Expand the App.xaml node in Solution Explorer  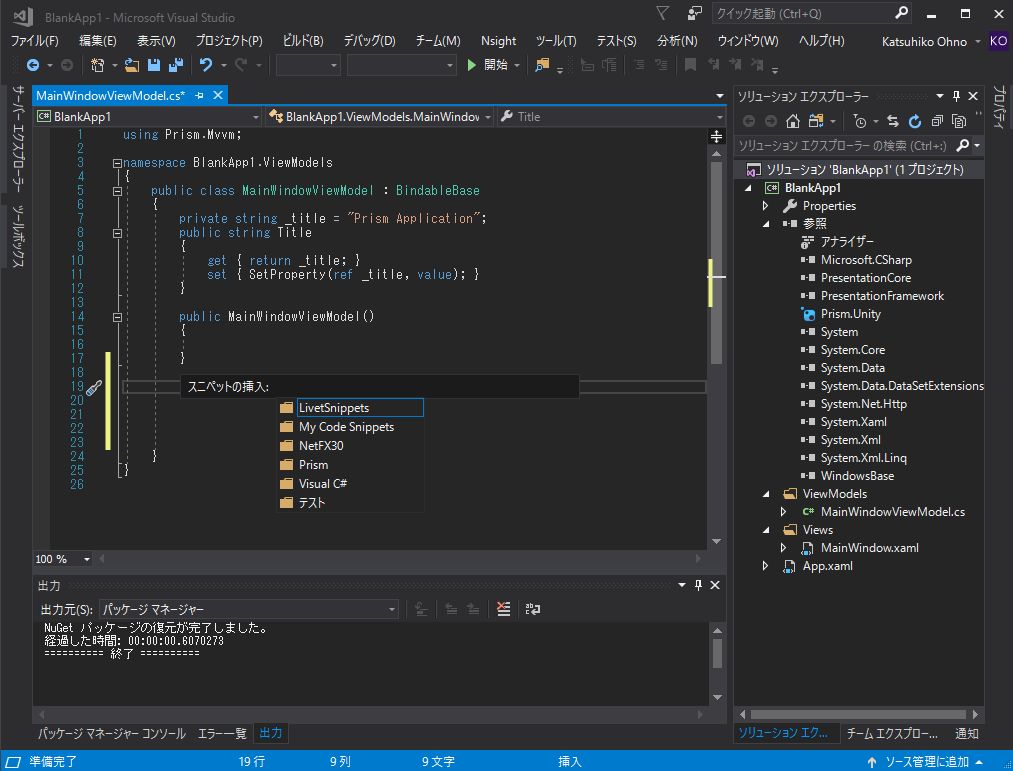[x=766, y=565]
